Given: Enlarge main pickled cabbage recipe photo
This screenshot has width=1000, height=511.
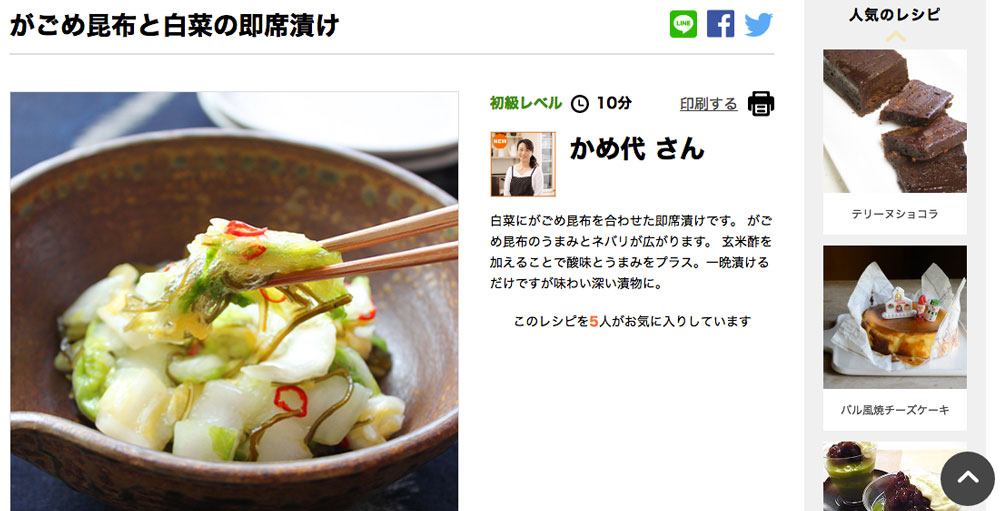Looking at the screenshot, I should pos(234,301).
